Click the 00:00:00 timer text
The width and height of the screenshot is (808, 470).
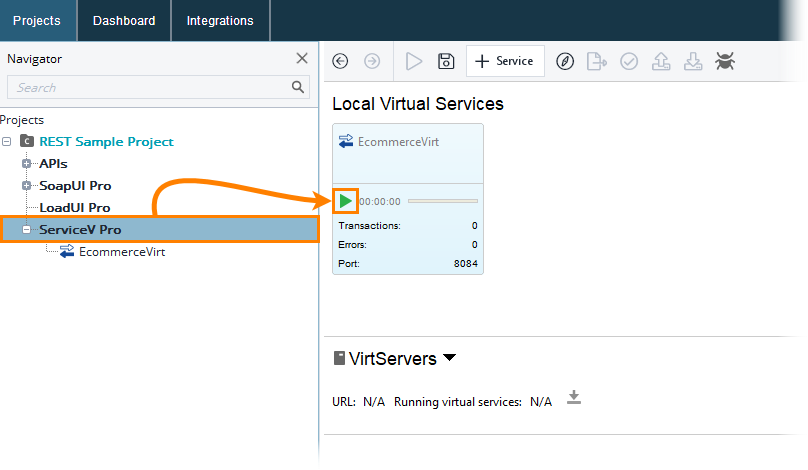[x=380, y=202]
